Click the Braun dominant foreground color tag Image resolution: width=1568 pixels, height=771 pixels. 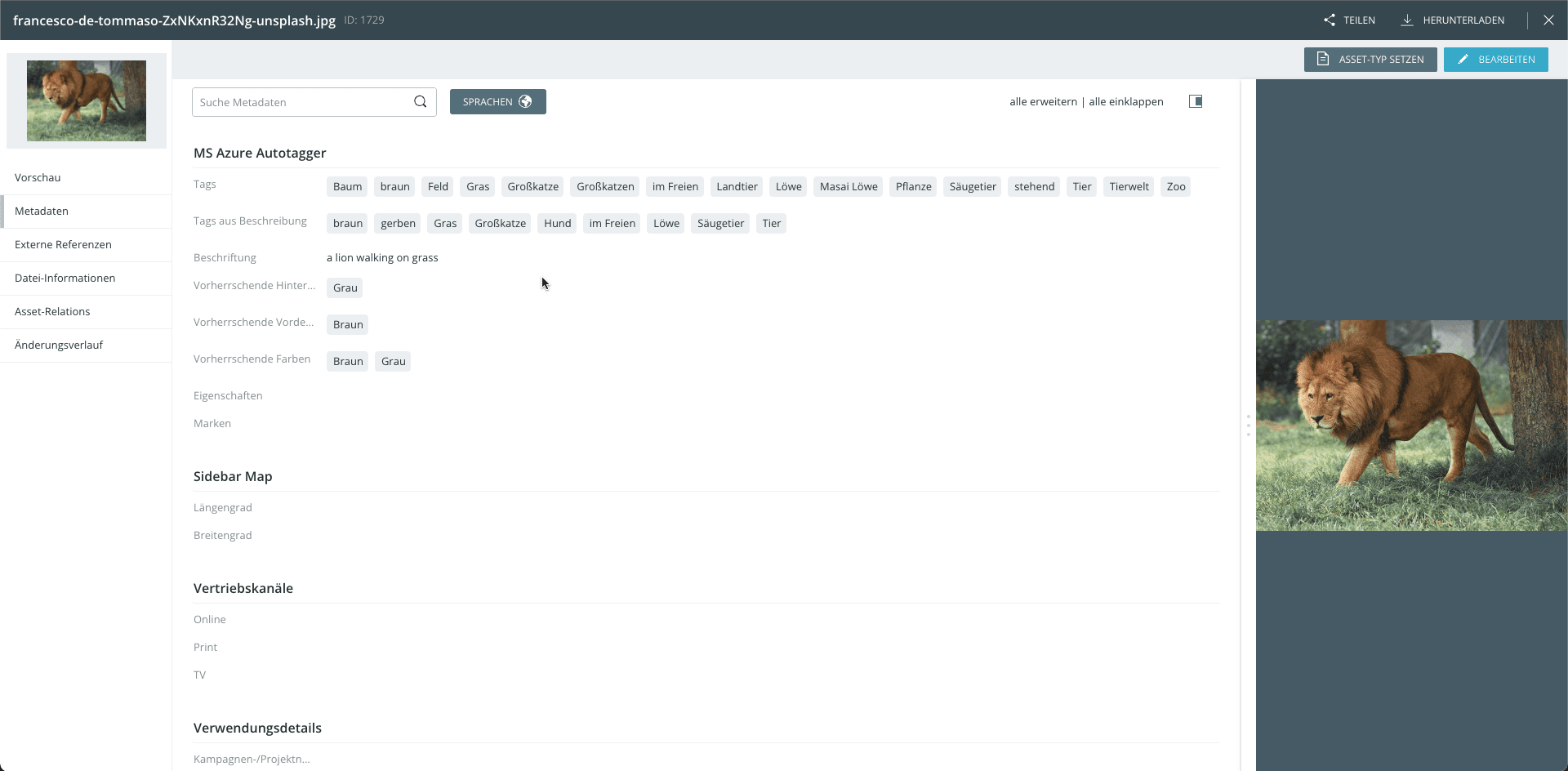pyautogui.click(x=347, y=325)
